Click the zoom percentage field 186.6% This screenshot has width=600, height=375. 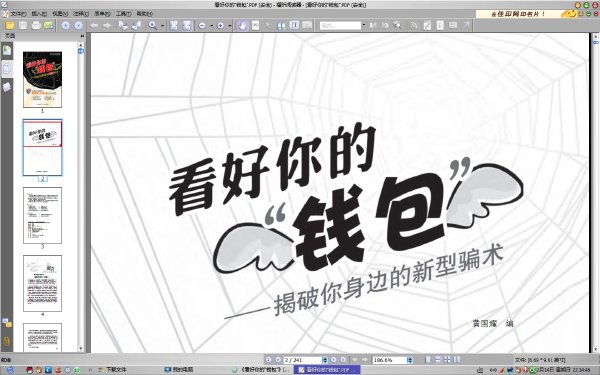[x=389, y=360]
